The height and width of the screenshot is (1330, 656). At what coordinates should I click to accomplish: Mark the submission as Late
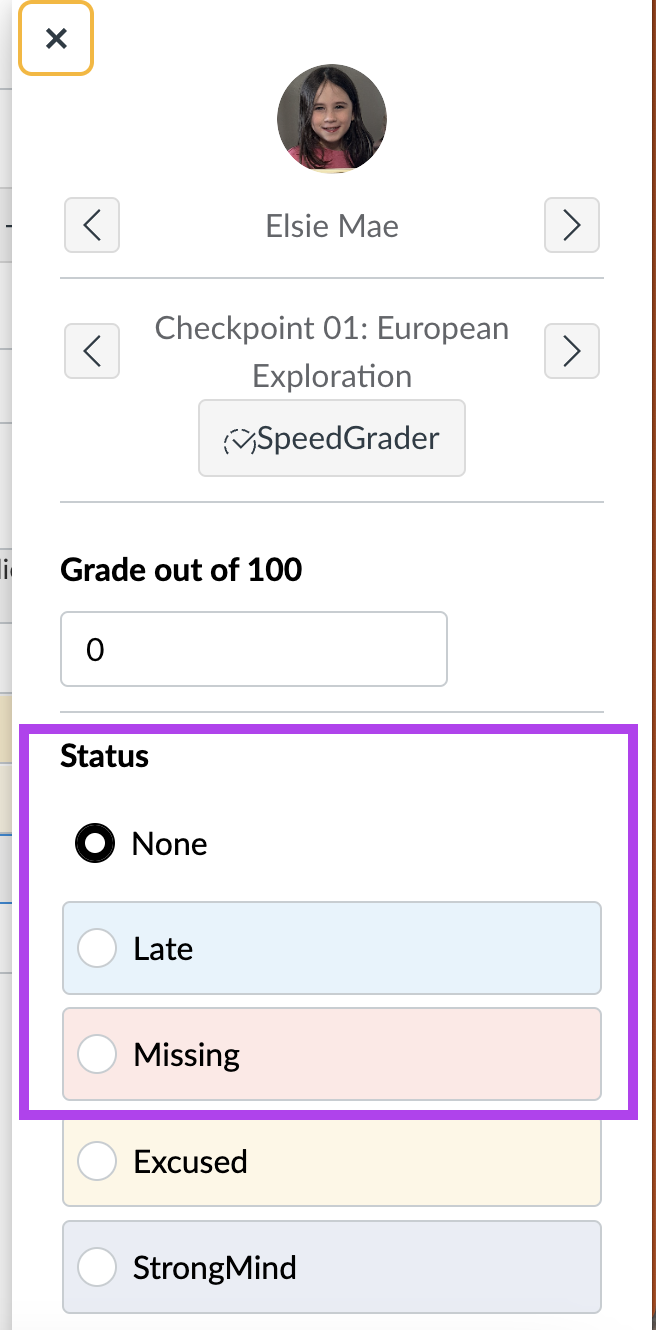pos(97,948)
